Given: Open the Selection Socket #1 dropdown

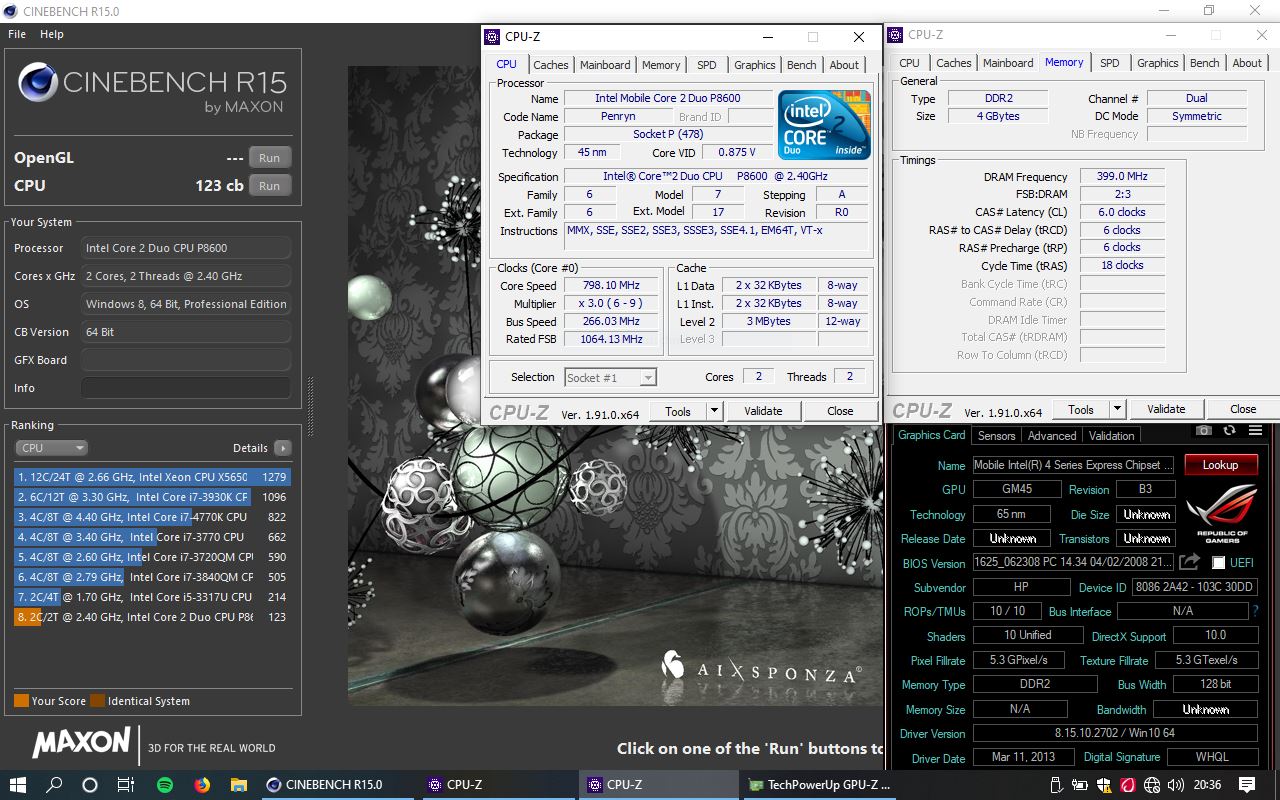Looking at the screenshot, I should 610,377.
